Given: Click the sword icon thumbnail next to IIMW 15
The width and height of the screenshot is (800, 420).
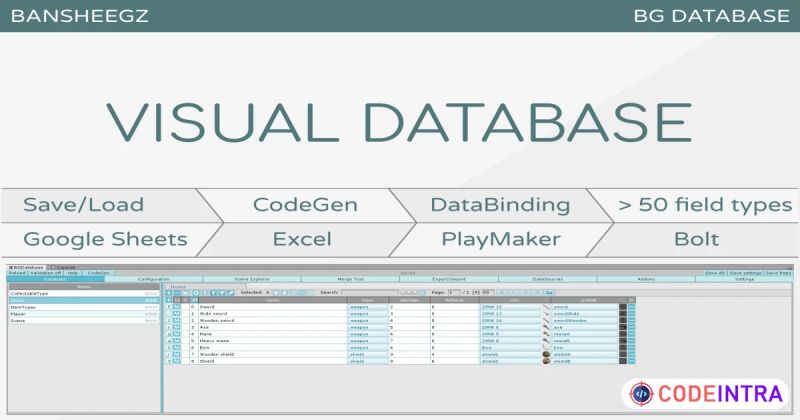Looking at the screenshot, I should point(546,307).
